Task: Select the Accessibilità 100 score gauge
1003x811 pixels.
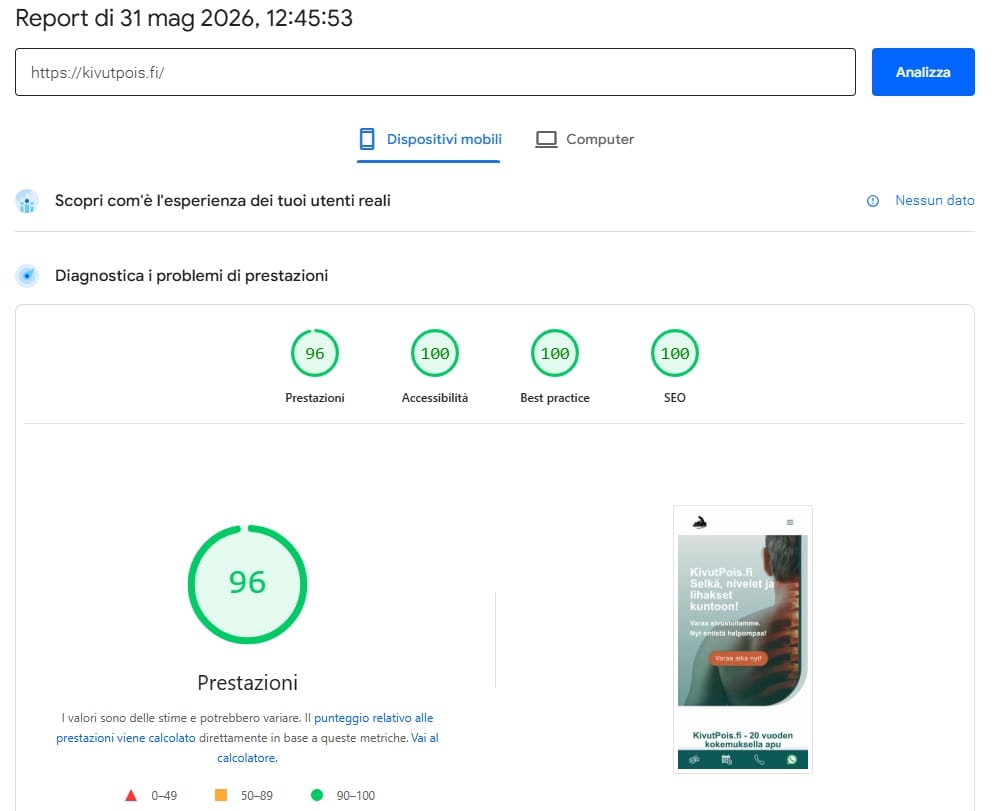Action: click(x=435, y=353)
